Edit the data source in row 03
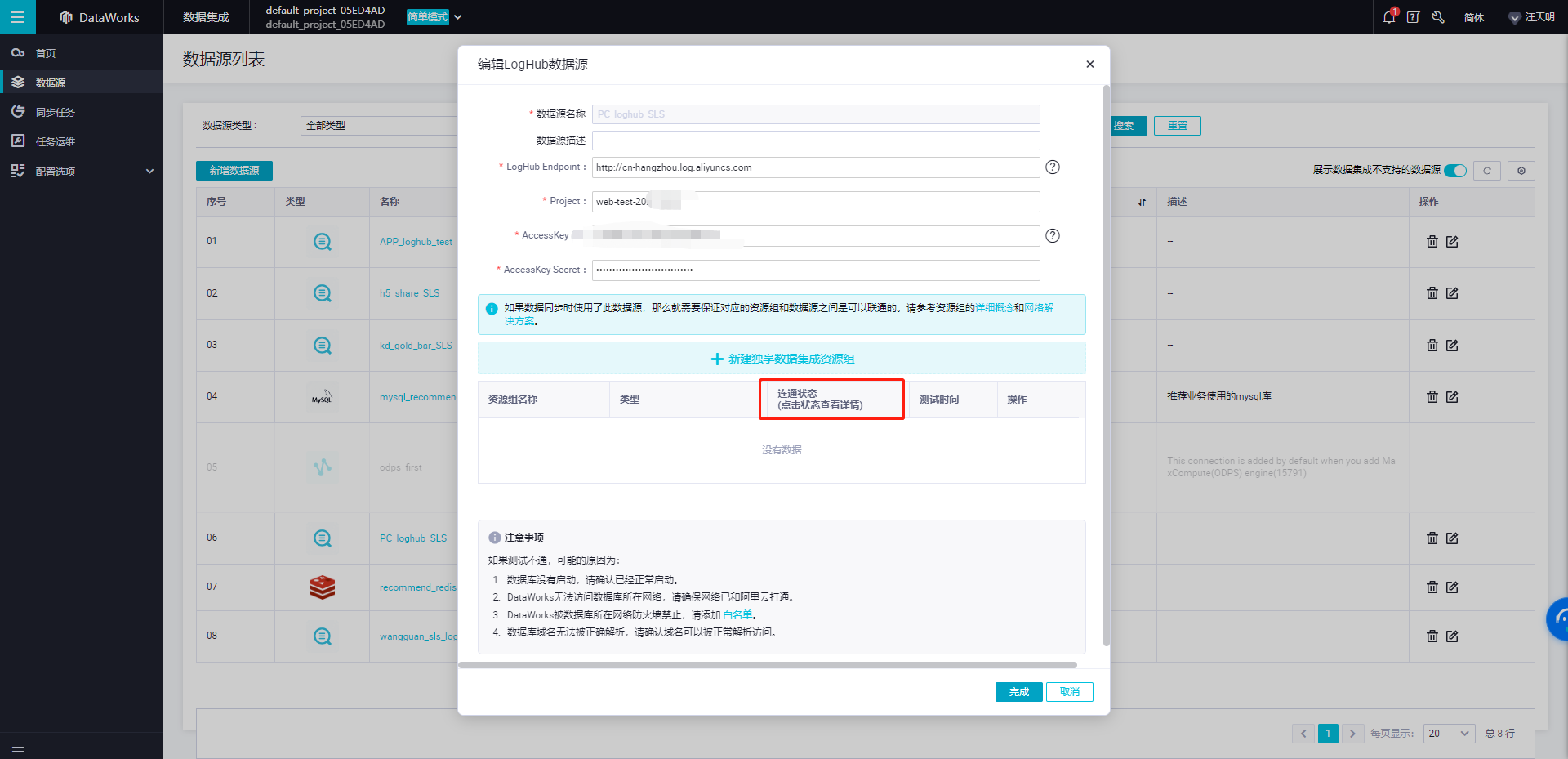 1452,346
